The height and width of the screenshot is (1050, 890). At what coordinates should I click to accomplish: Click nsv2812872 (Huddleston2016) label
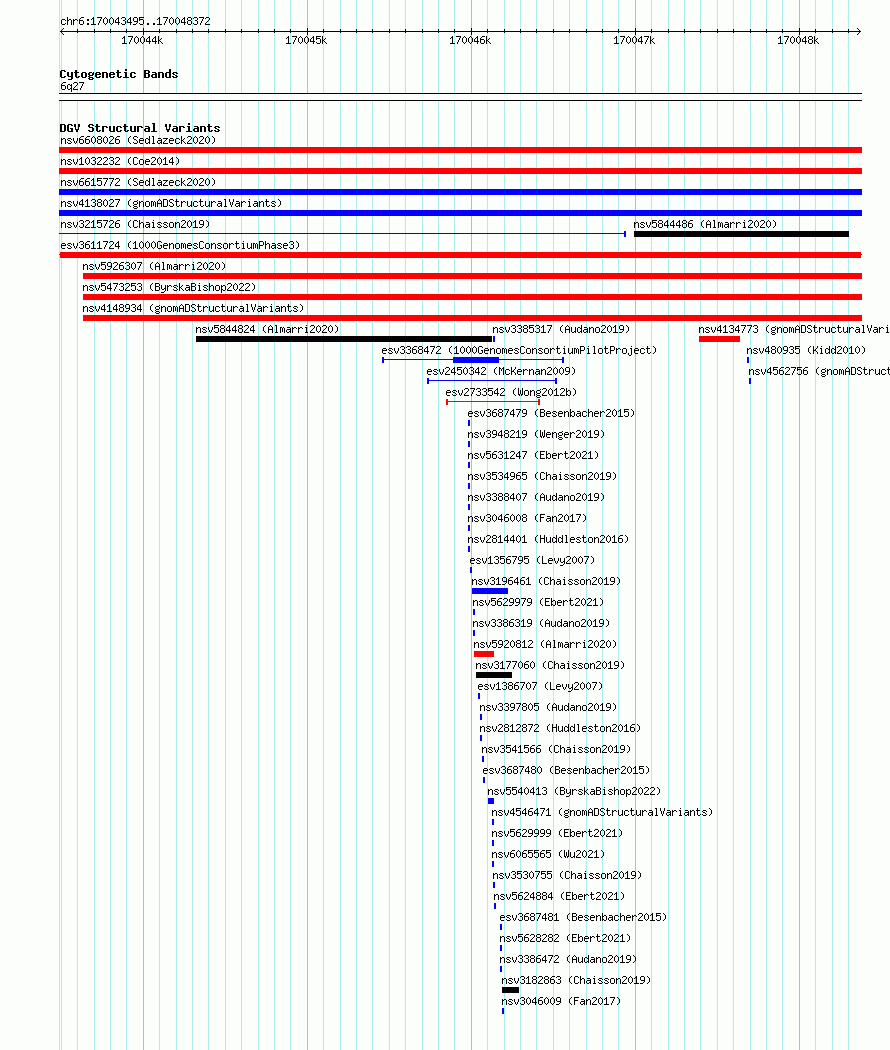point(560,728)
